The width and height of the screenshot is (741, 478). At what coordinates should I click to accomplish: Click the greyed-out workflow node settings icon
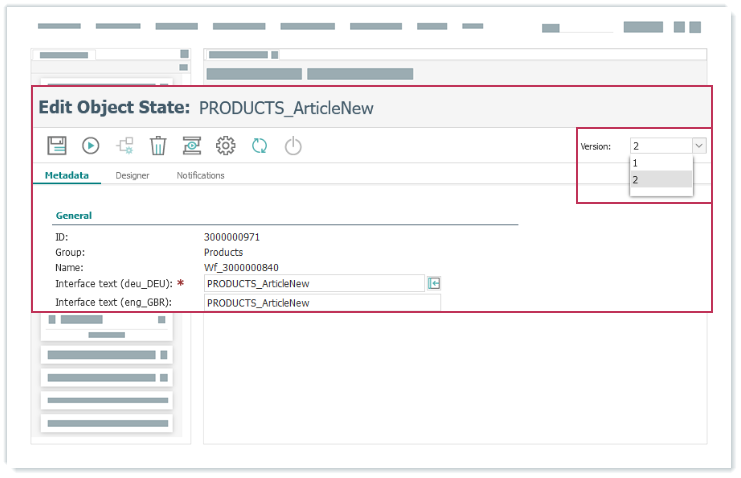pos(125,146)
